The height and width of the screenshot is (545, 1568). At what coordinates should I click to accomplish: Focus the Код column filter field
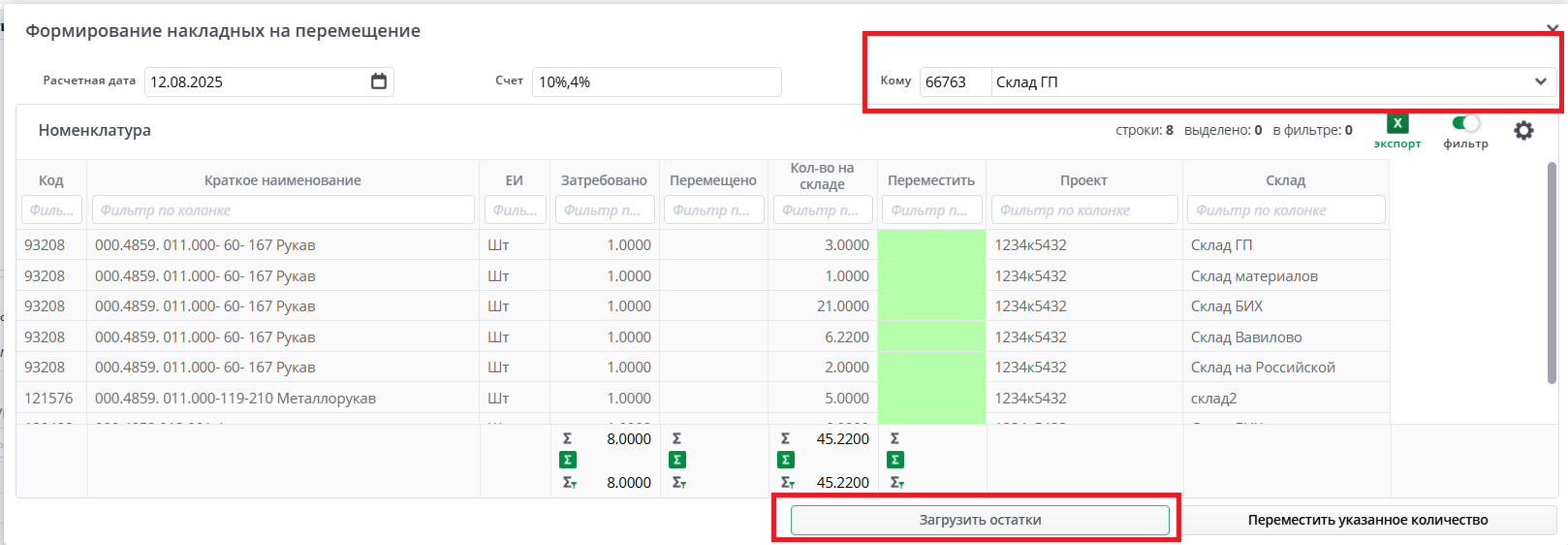point(51,209)
